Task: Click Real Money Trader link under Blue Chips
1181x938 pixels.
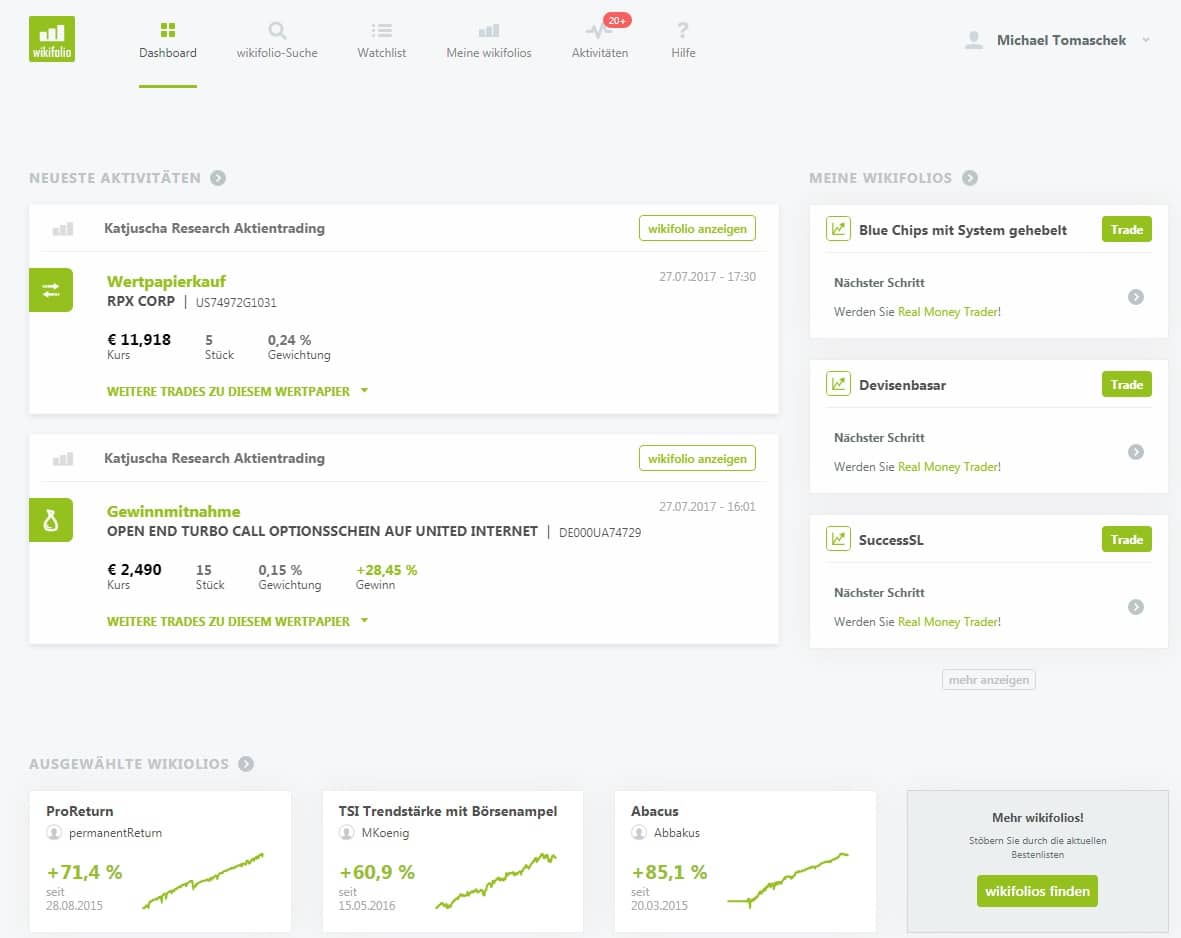Action: [948, 312]
